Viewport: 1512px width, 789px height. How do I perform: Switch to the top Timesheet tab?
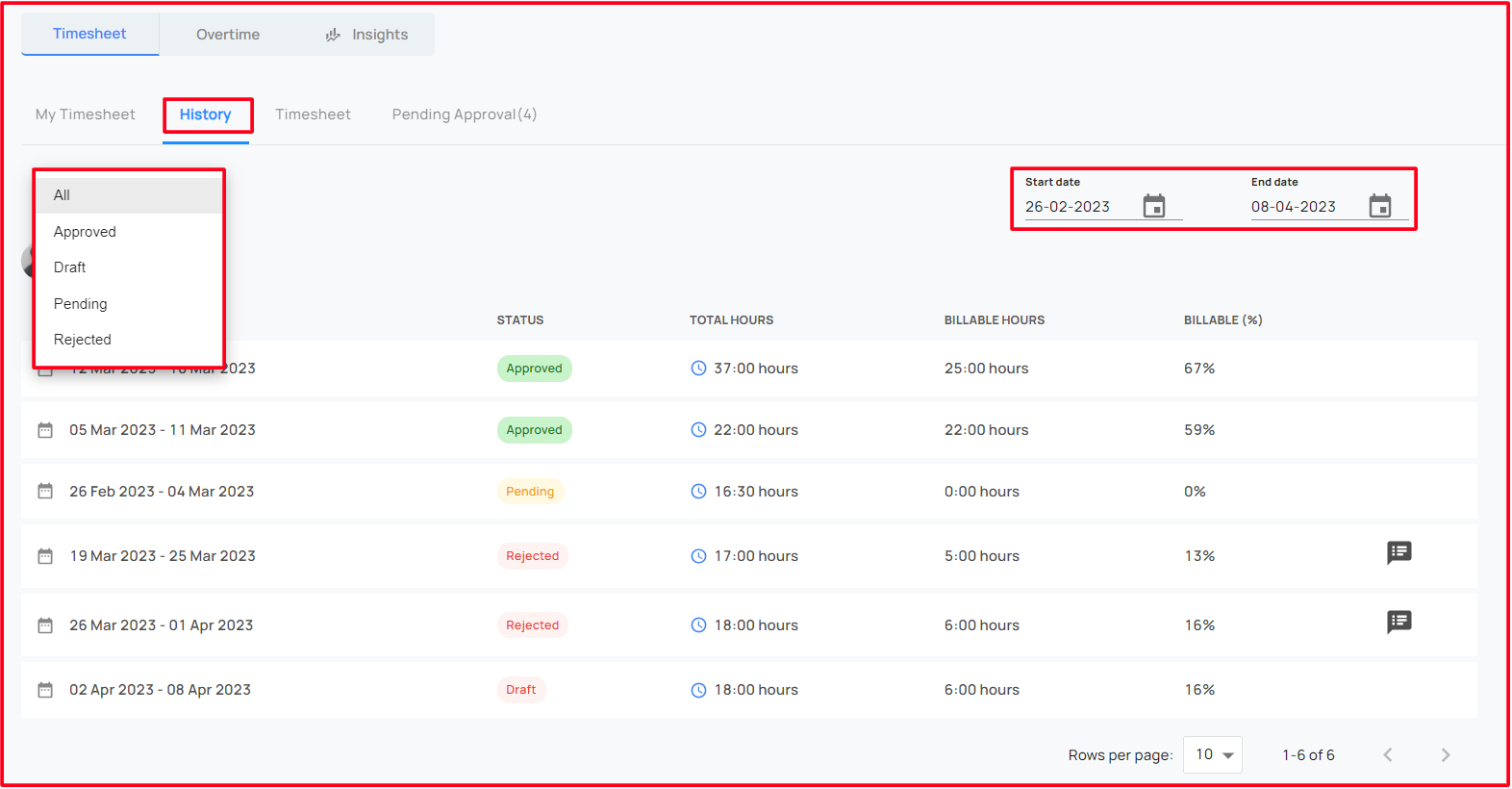[x=89, y=34]
